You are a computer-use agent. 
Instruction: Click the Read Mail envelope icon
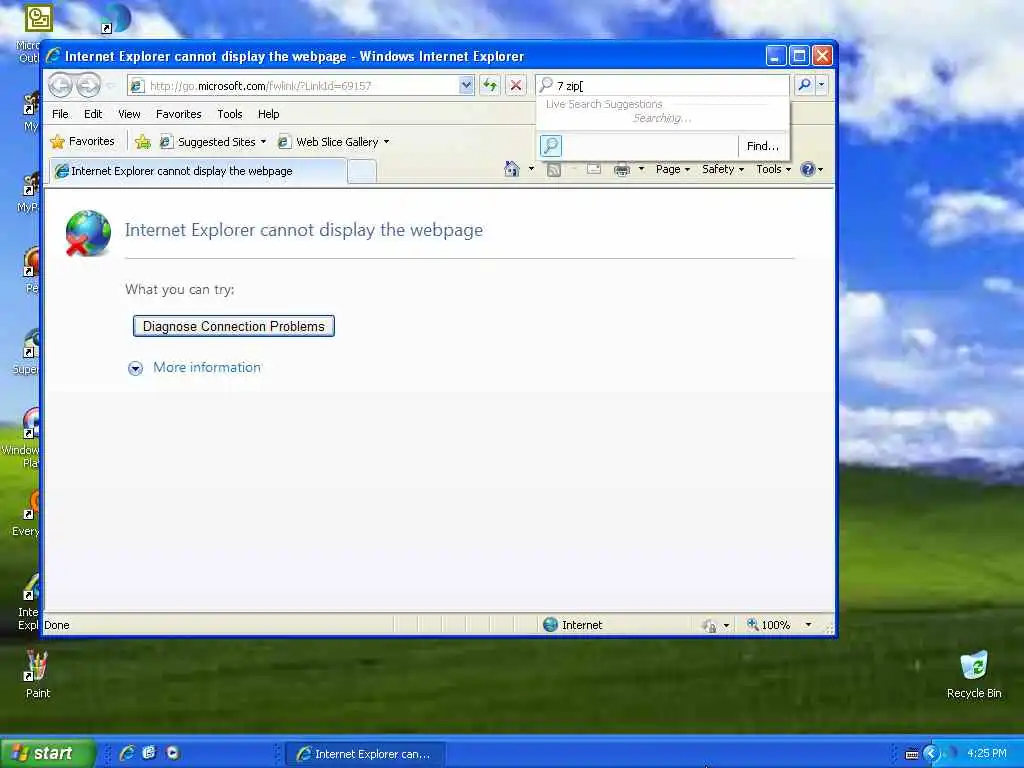pos(594,169)
